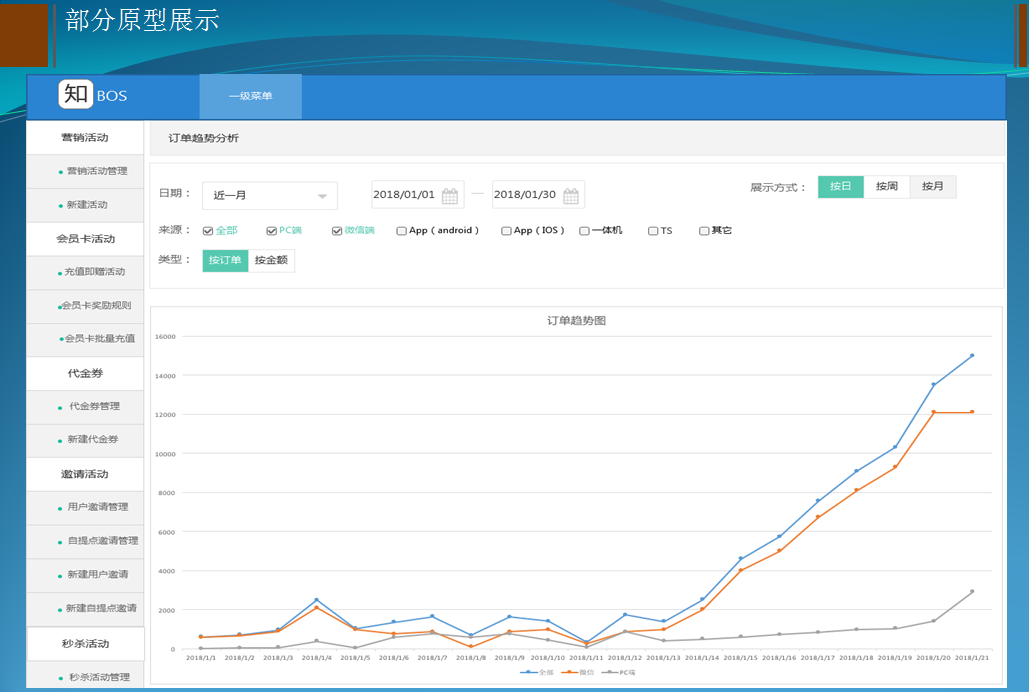Expand the 邀请活动 sidebar section

click(x=85, y=474)
